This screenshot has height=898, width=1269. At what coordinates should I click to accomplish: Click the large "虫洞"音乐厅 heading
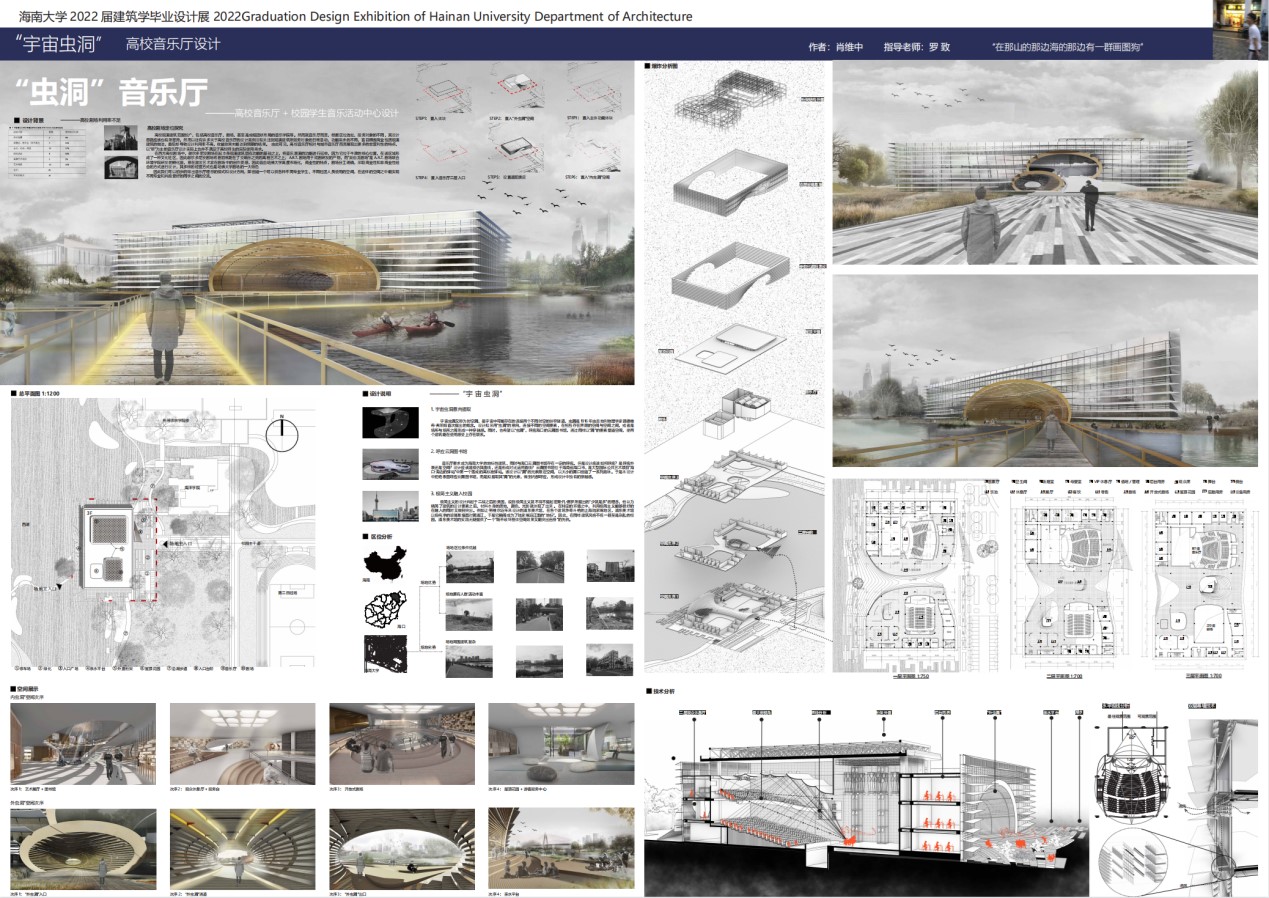[x=109, y=93]
